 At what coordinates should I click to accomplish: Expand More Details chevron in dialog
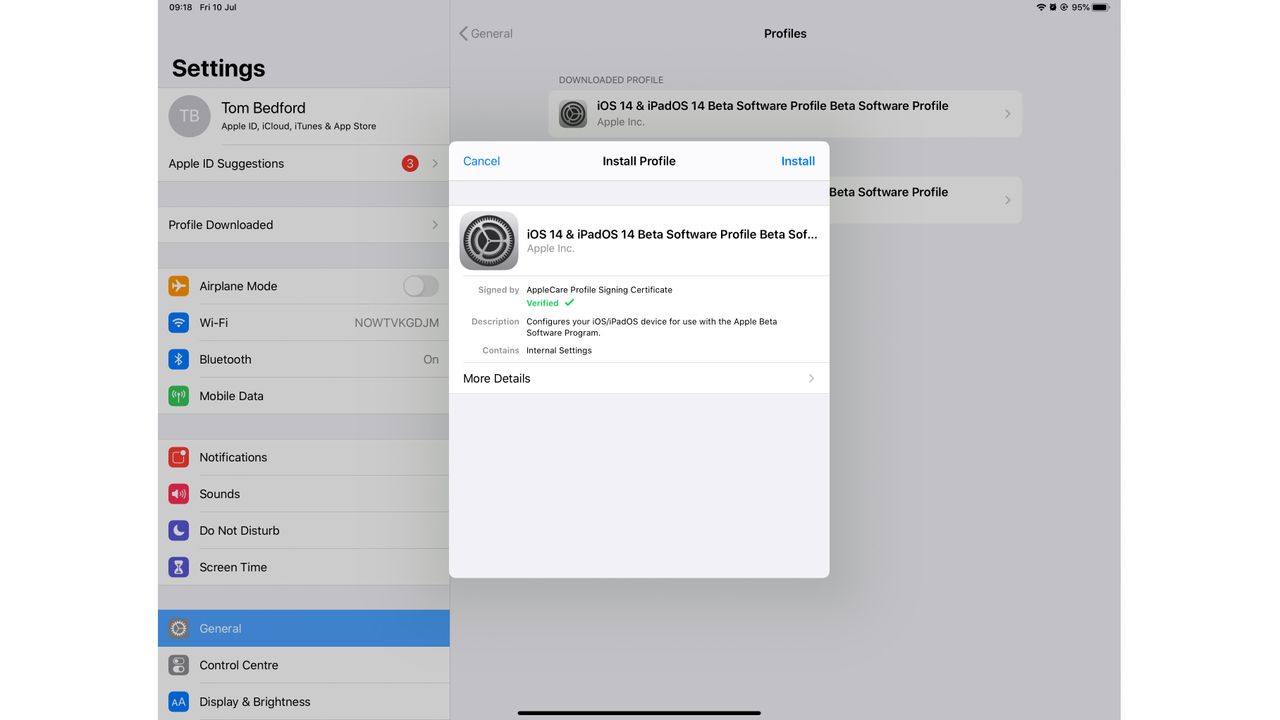811,378
